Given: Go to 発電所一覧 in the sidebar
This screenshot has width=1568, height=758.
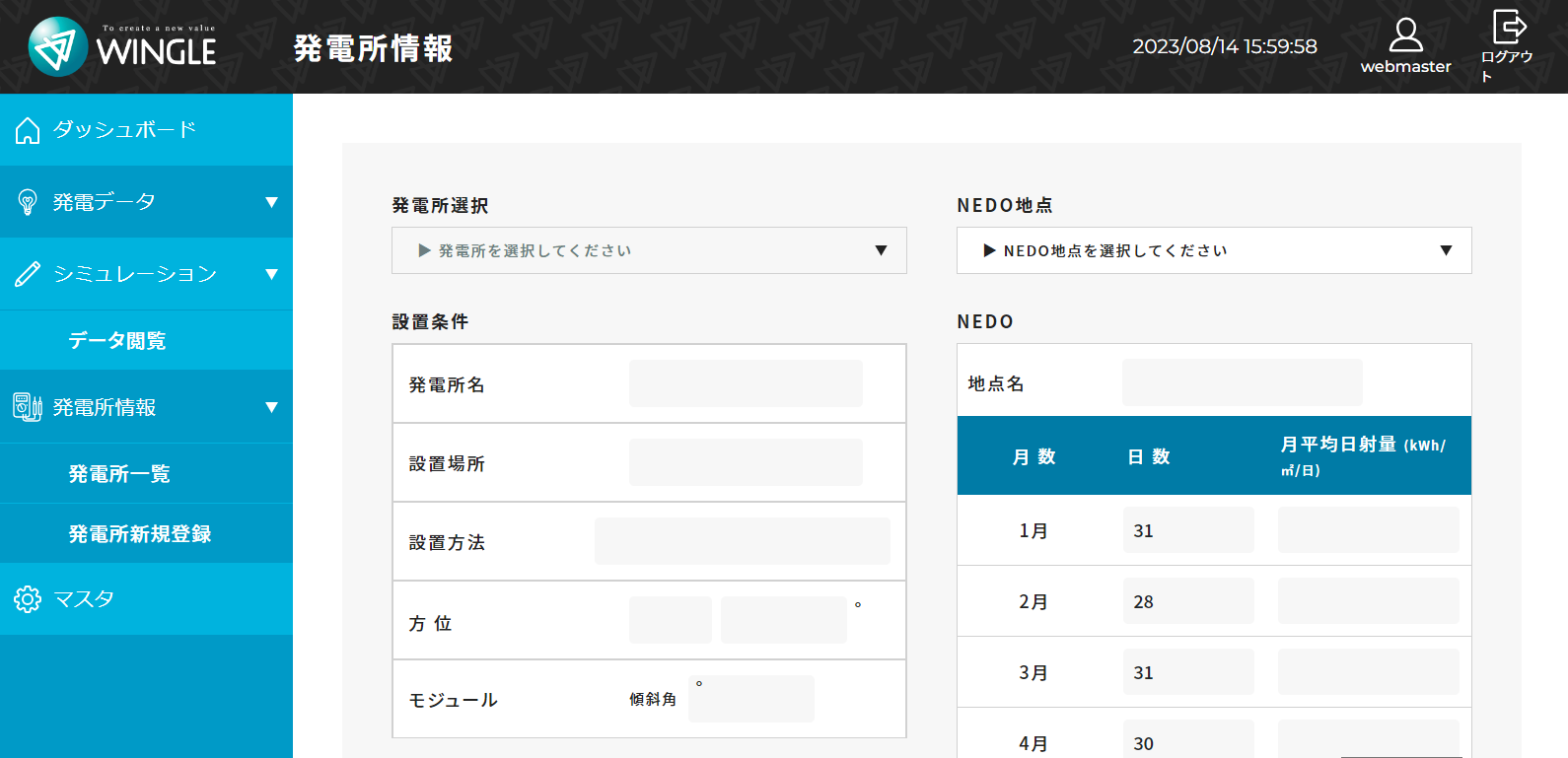Looking at the screenshot, I should [119, 474].
